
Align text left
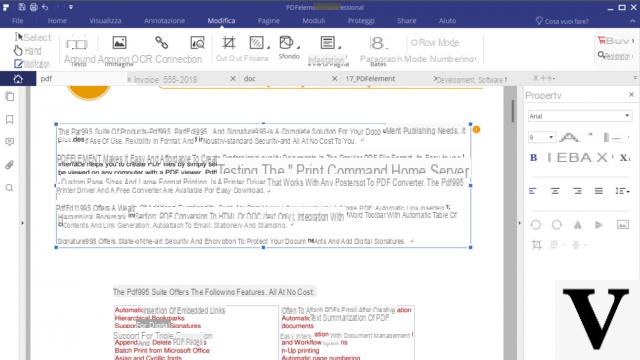pos(533,191)
